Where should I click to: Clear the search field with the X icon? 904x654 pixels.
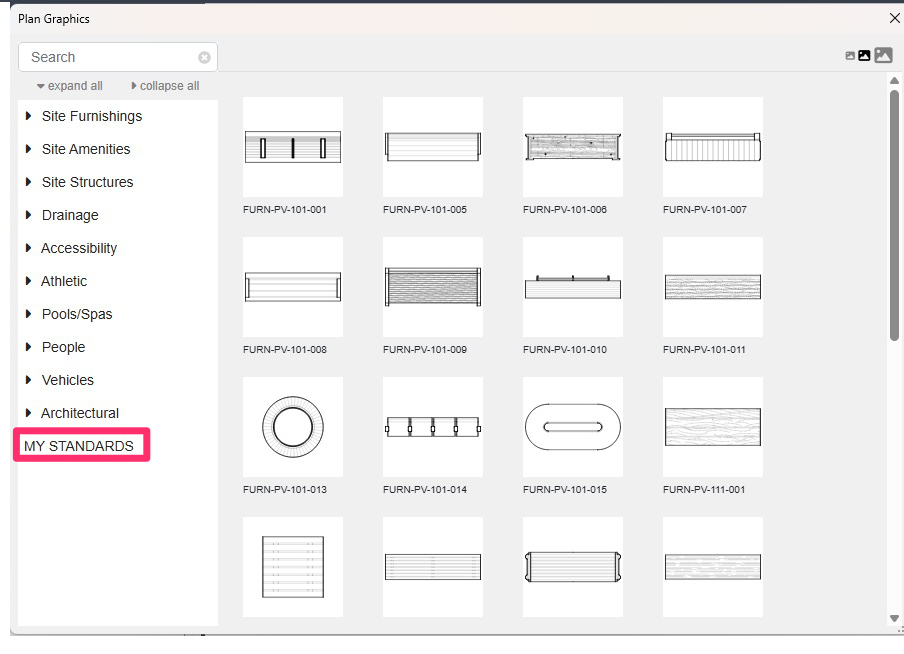202,57
